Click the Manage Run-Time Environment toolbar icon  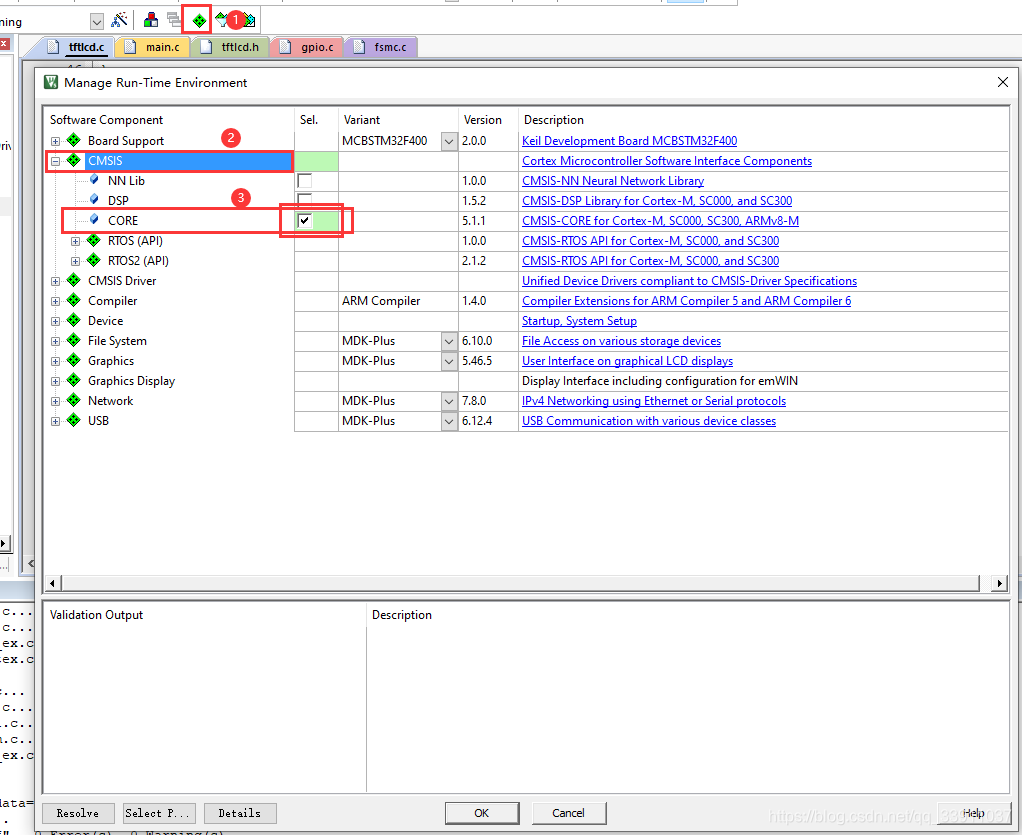199,21
